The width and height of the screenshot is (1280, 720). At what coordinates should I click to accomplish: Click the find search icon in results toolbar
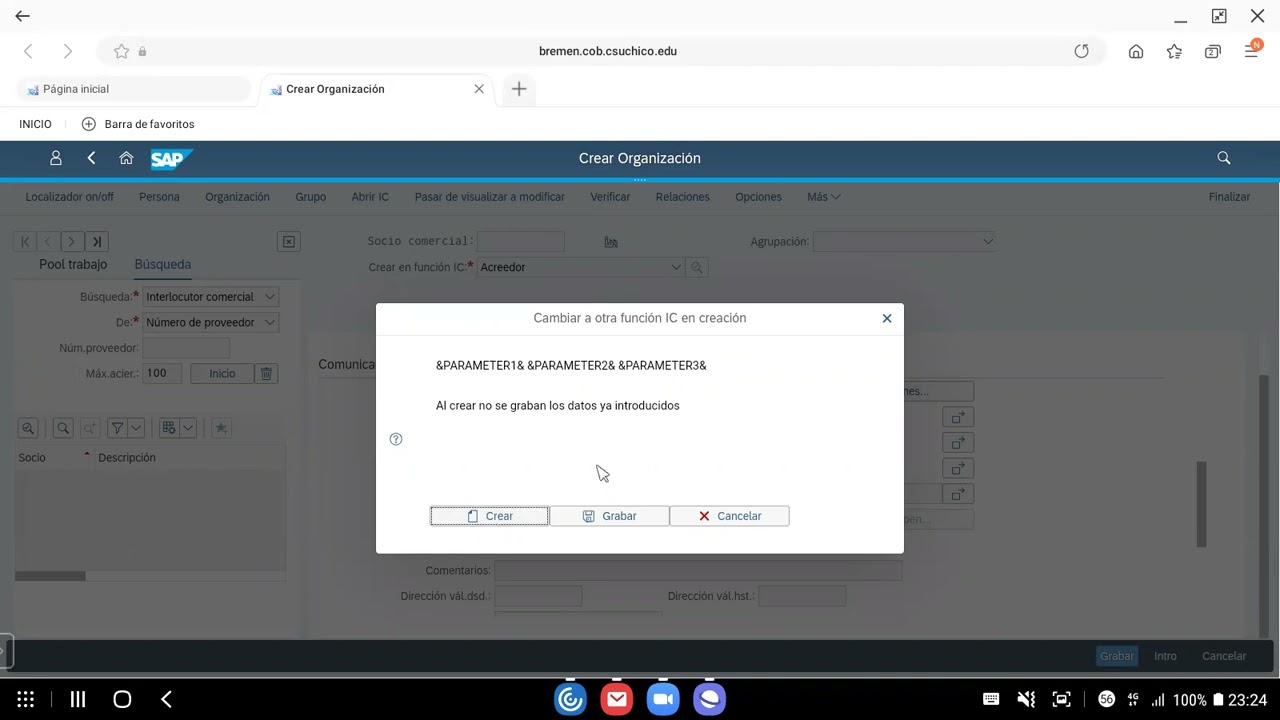pyautogui.click(x=63, y=428)
